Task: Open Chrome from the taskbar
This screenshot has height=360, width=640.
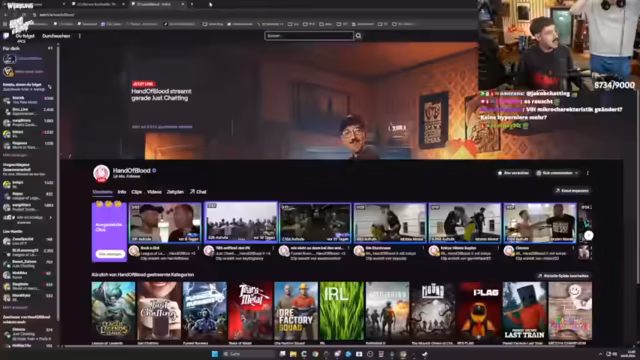Action: tap(315, 354)
